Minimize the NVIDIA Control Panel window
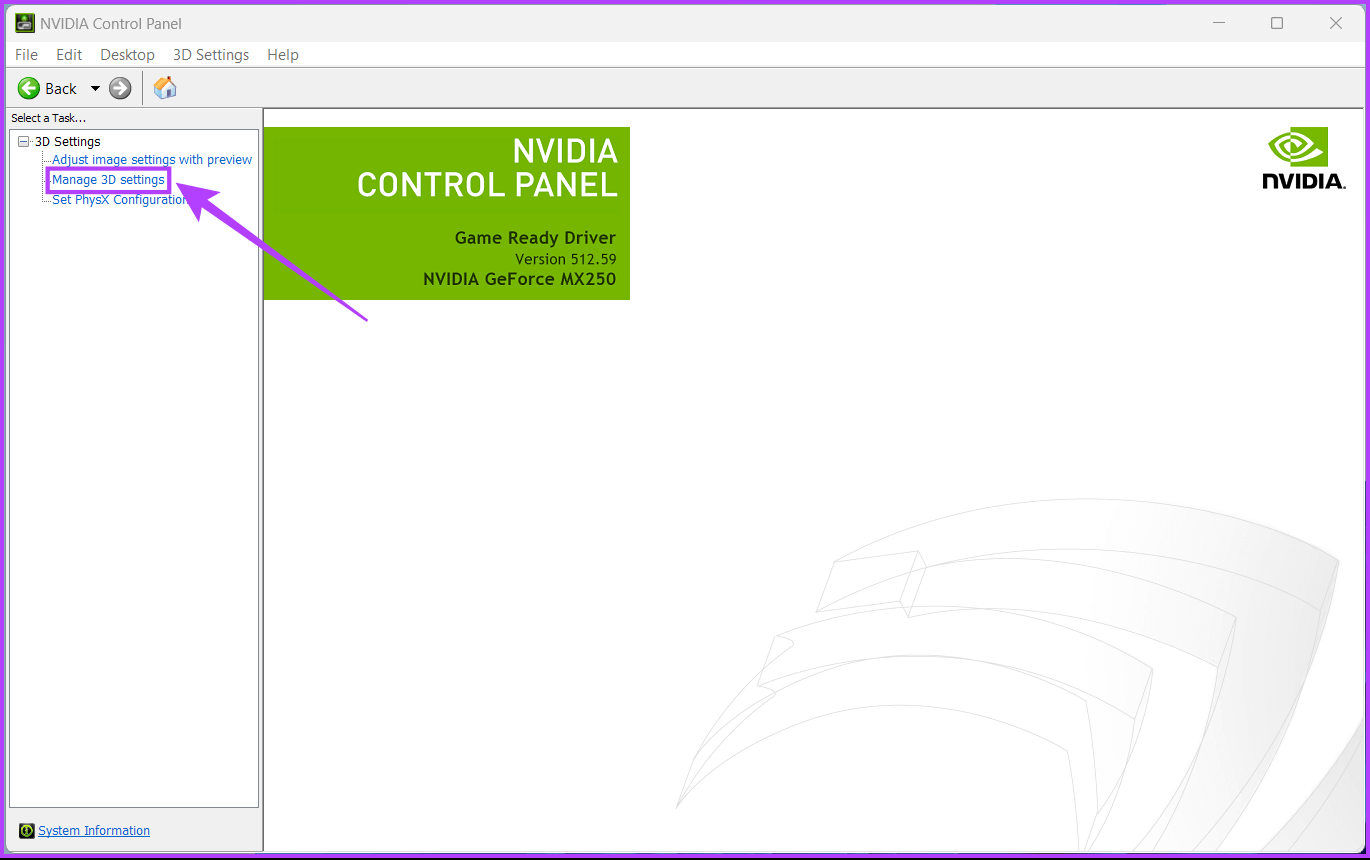 click(1218, 23)
